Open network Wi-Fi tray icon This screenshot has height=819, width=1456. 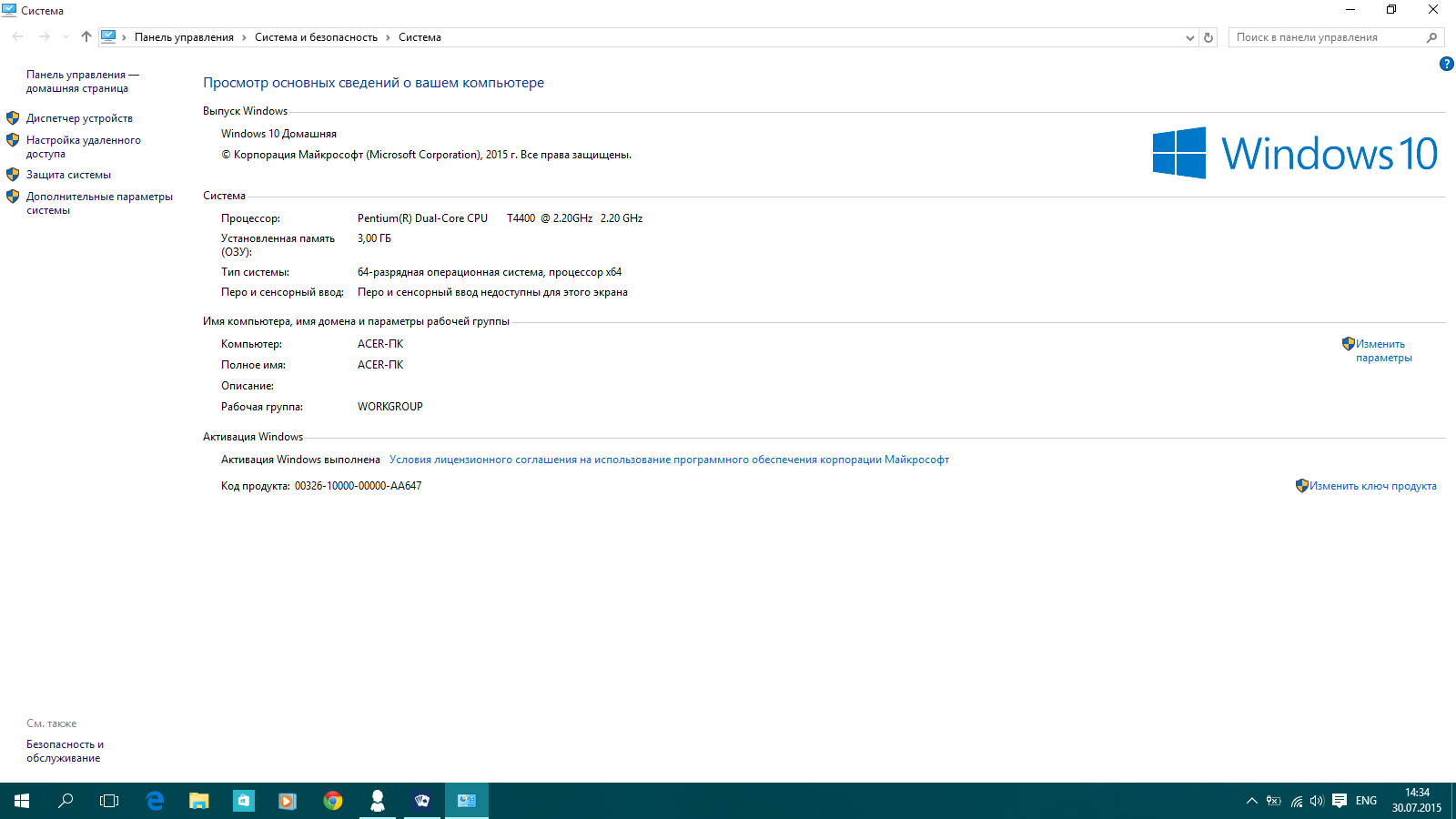point(1296,801)
